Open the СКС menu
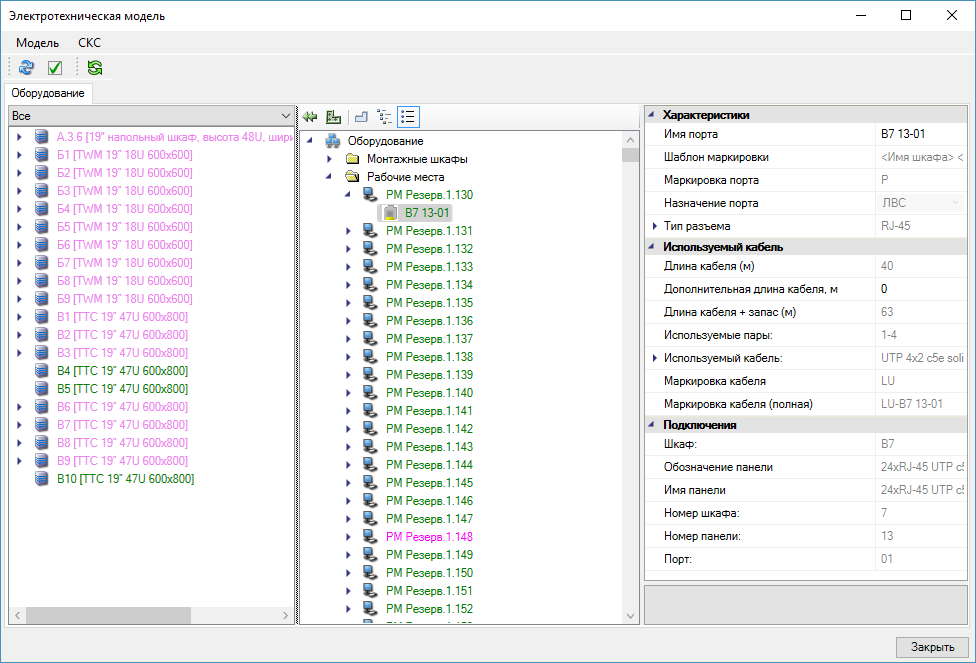The height and width of the screenshot is (663, 976). (x=89, y=43)
